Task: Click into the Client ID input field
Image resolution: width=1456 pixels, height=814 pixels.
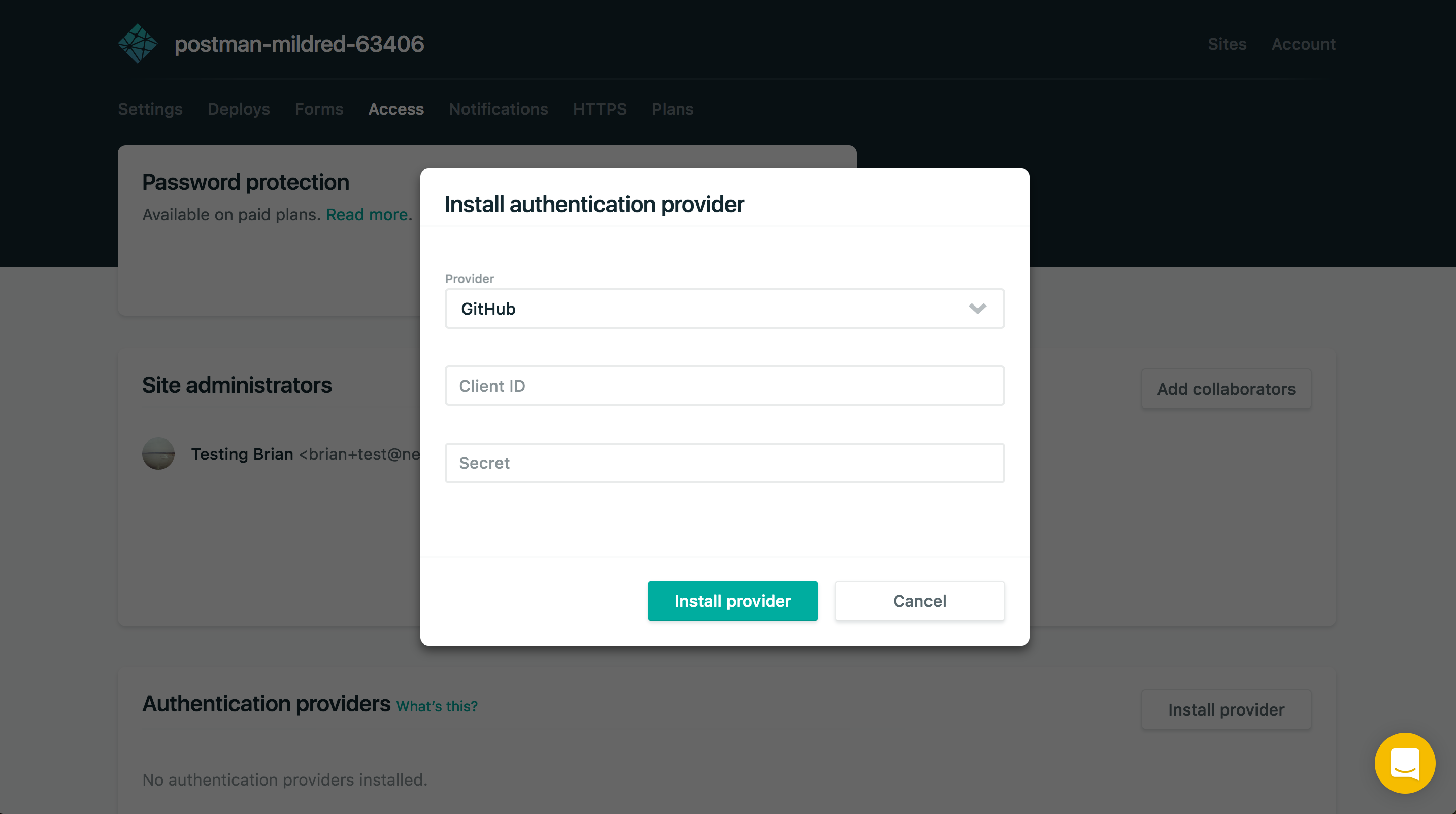Action: tap(724, 386)
